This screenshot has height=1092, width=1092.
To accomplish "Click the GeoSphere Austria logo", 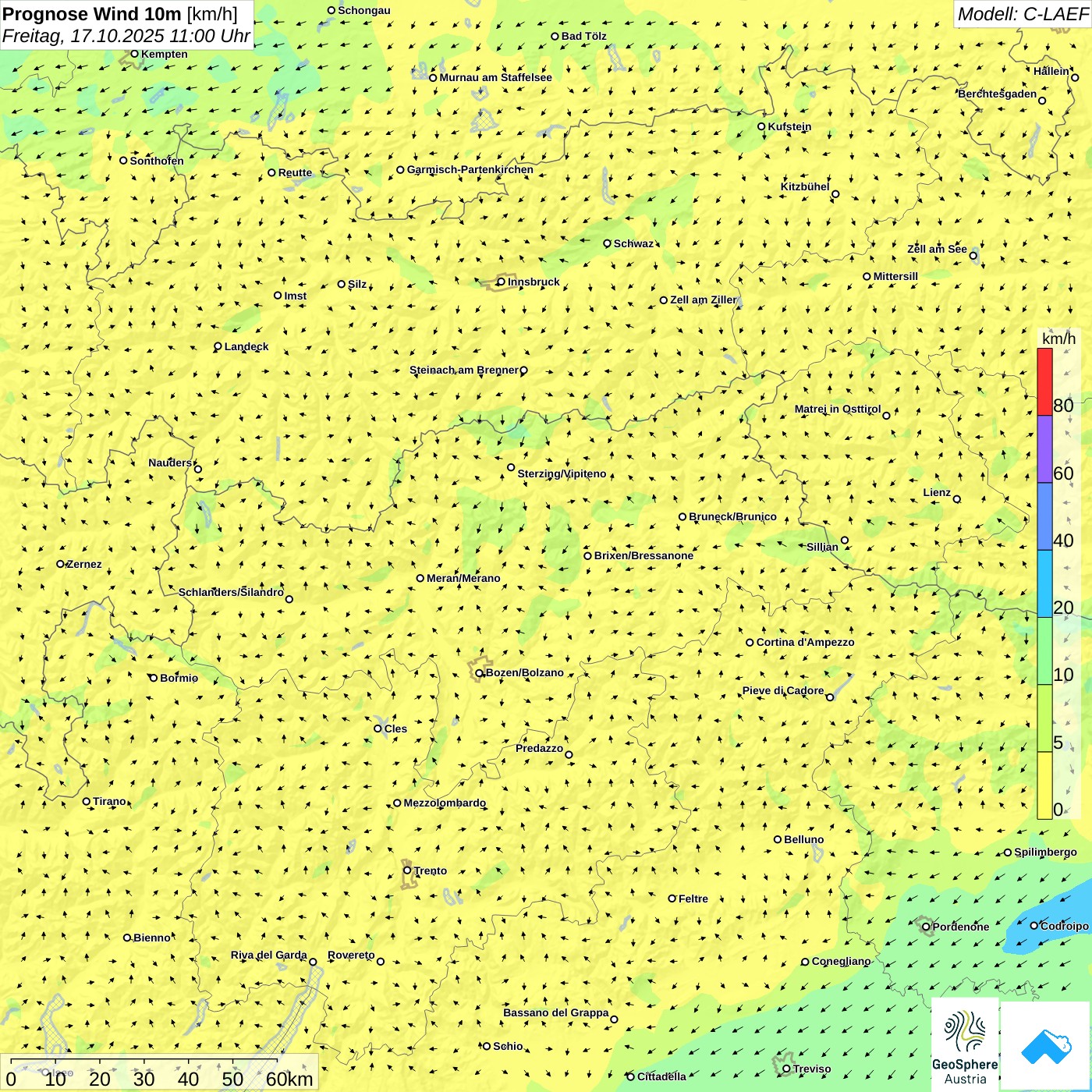I will (965, 1047).
